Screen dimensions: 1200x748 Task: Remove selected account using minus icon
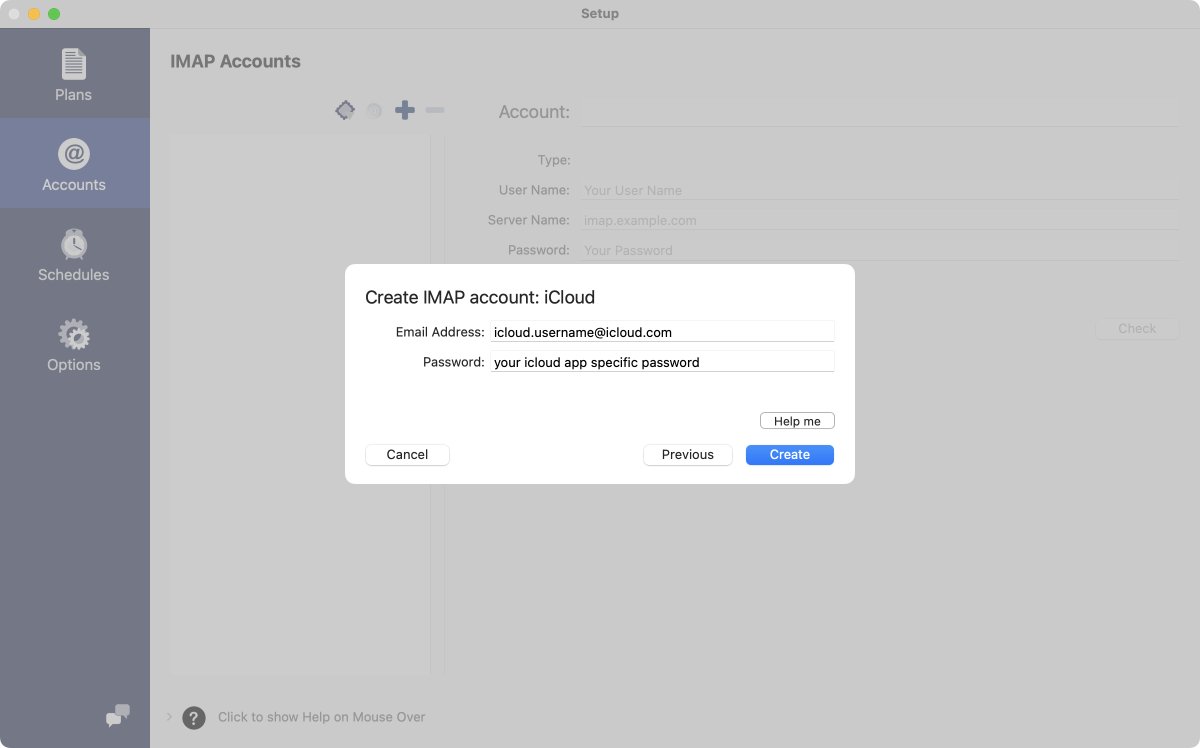click(x=435, y=110)
